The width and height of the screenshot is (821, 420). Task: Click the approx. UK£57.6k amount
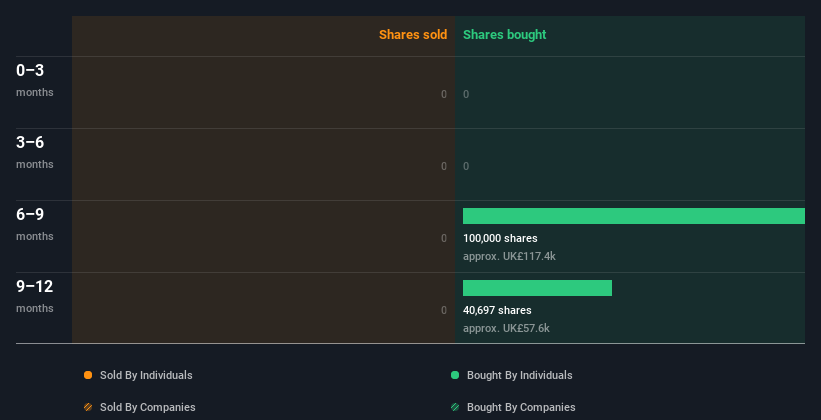(506, 328)
